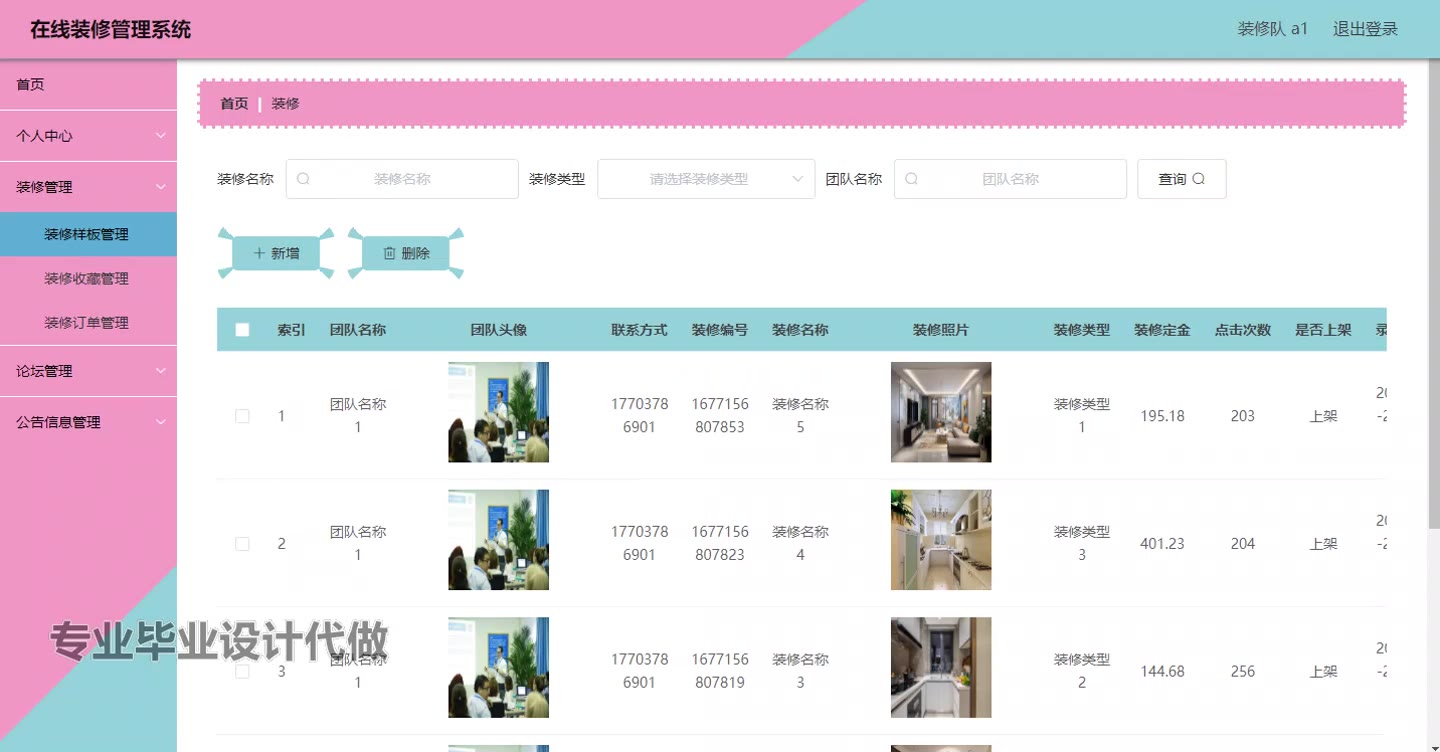Screen dimensions: 1440x752
Task: Click the click count 204
Action: [x=1243, y=544]
